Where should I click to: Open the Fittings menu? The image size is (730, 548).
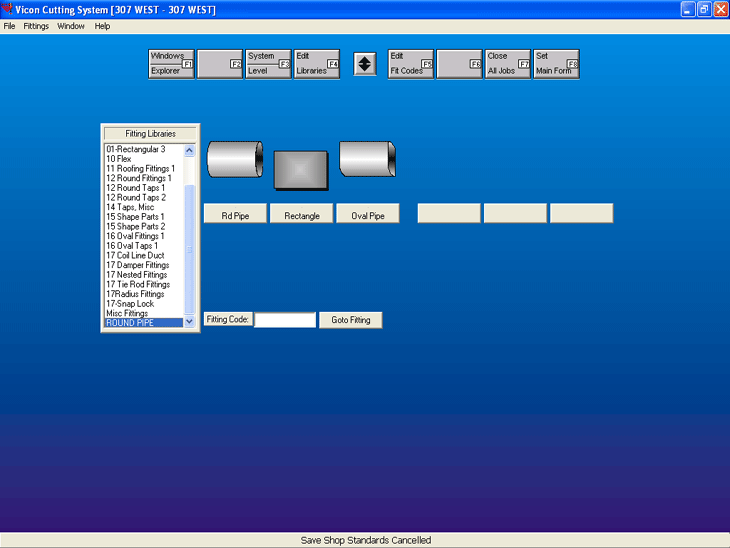36,26
